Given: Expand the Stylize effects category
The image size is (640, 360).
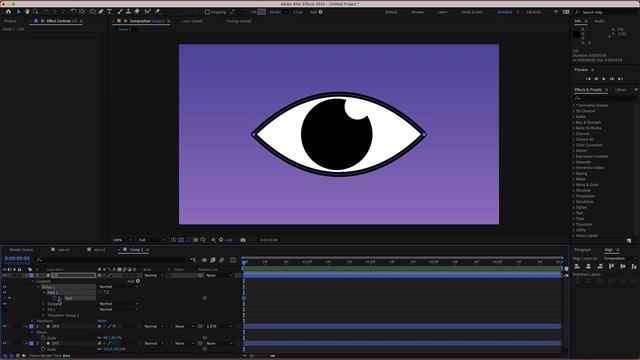Looking at the screenshot, I should [574, 207].
